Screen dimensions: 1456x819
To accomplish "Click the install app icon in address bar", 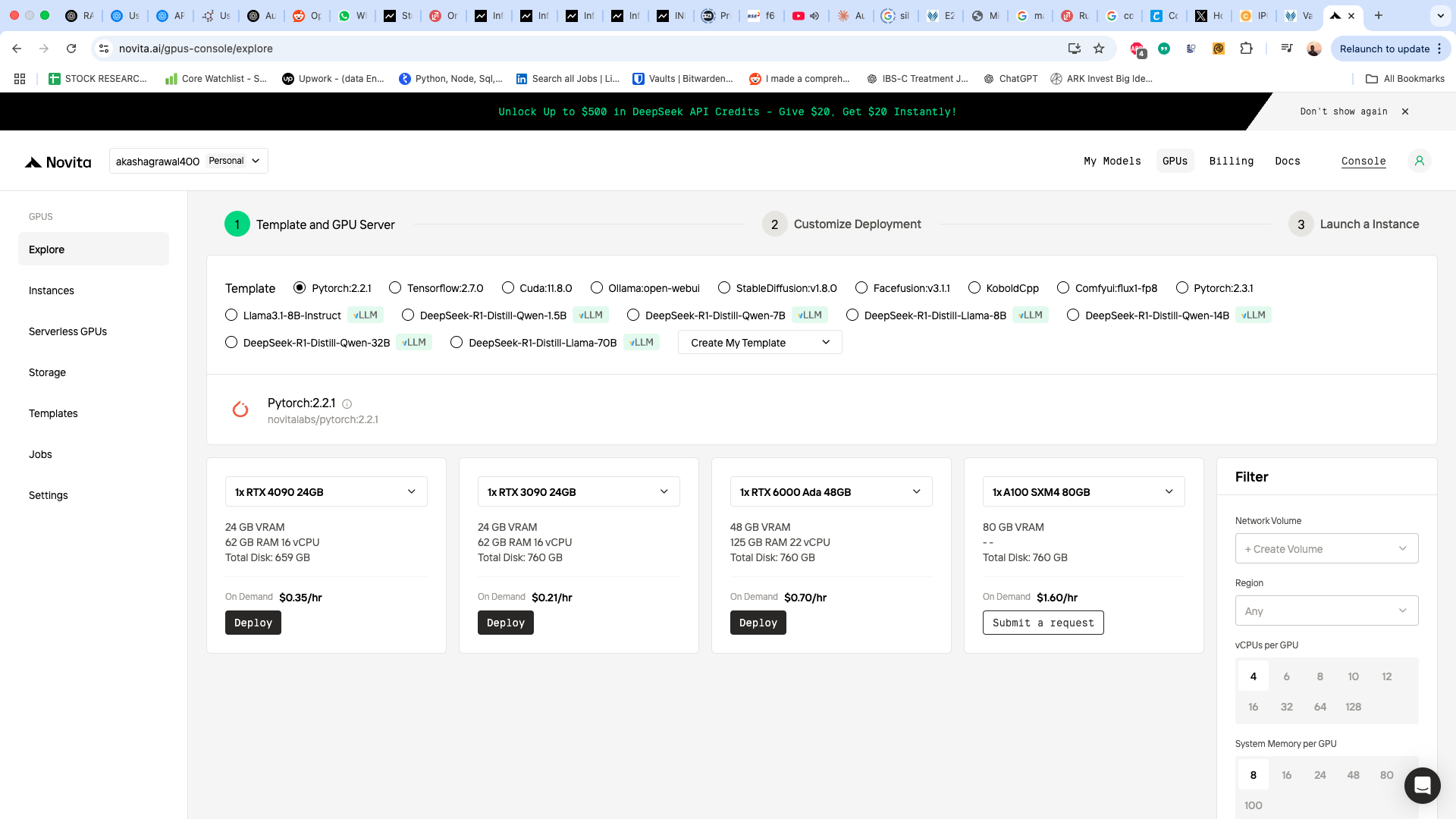I will click(1075, 49).
